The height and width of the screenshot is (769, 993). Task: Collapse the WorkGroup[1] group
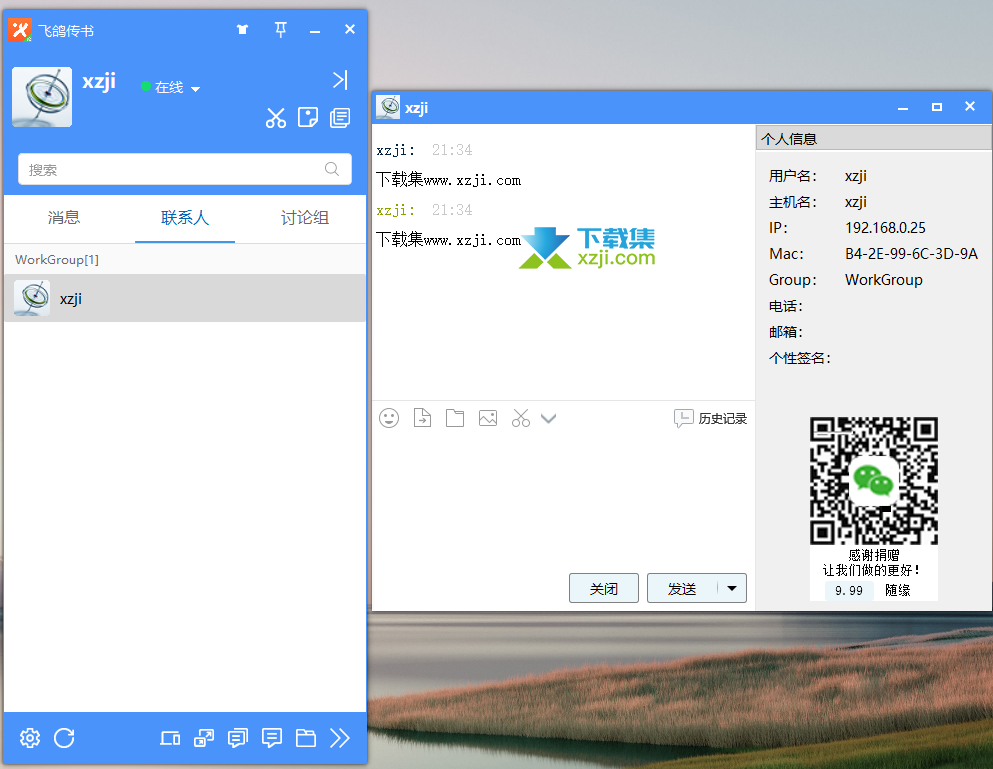[x=185, y=260]
